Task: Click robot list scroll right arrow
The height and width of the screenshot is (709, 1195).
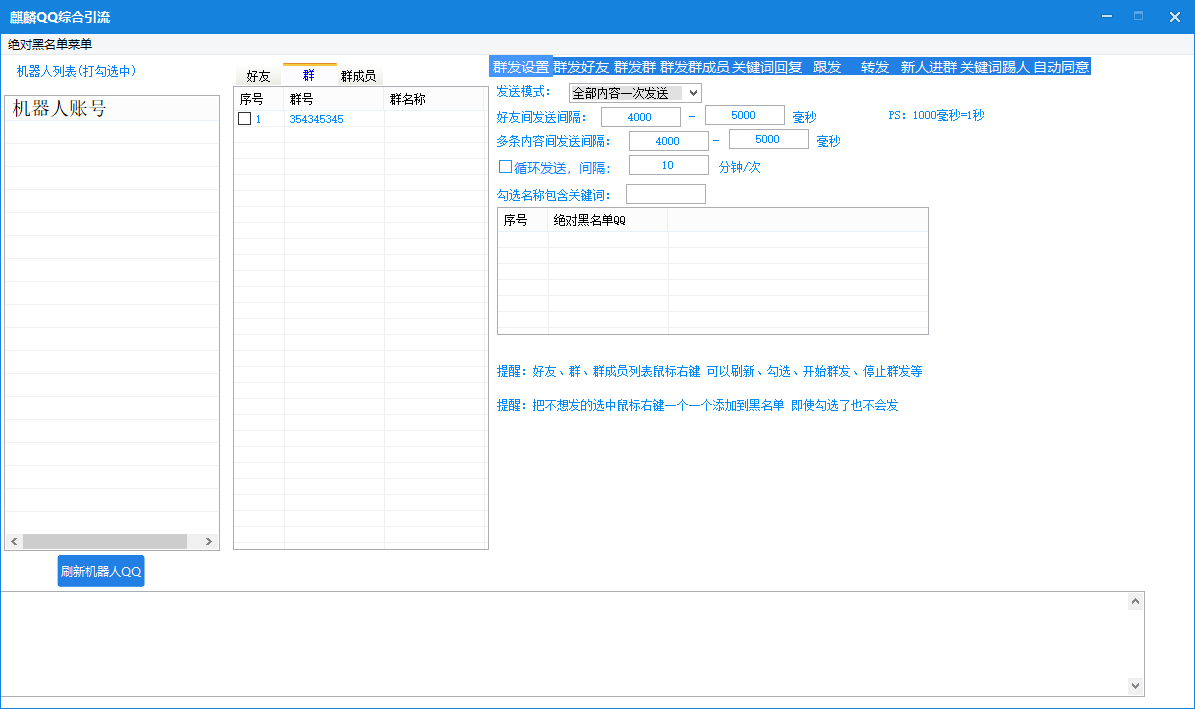Action: click(209, 541)
